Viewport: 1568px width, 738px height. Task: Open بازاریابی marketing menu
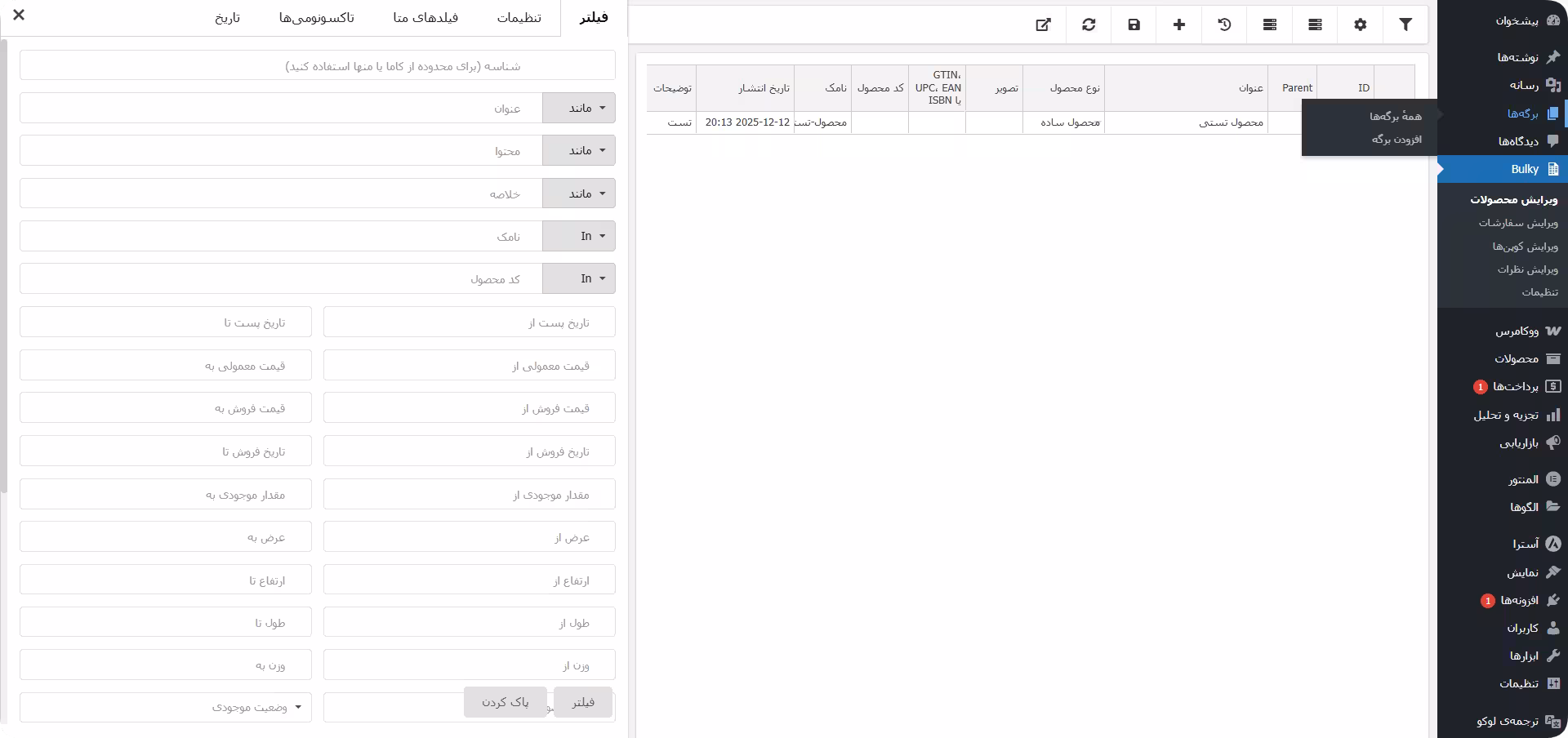coord(1503,442)
